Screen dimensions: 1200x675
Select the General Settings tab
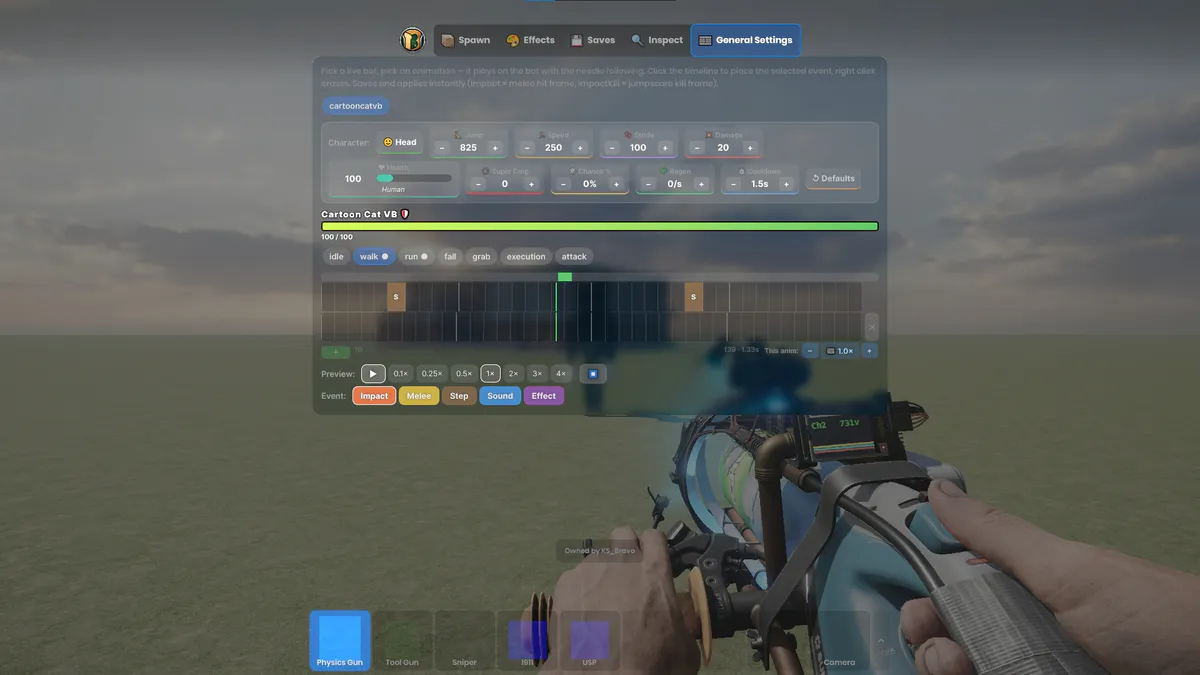745,40
